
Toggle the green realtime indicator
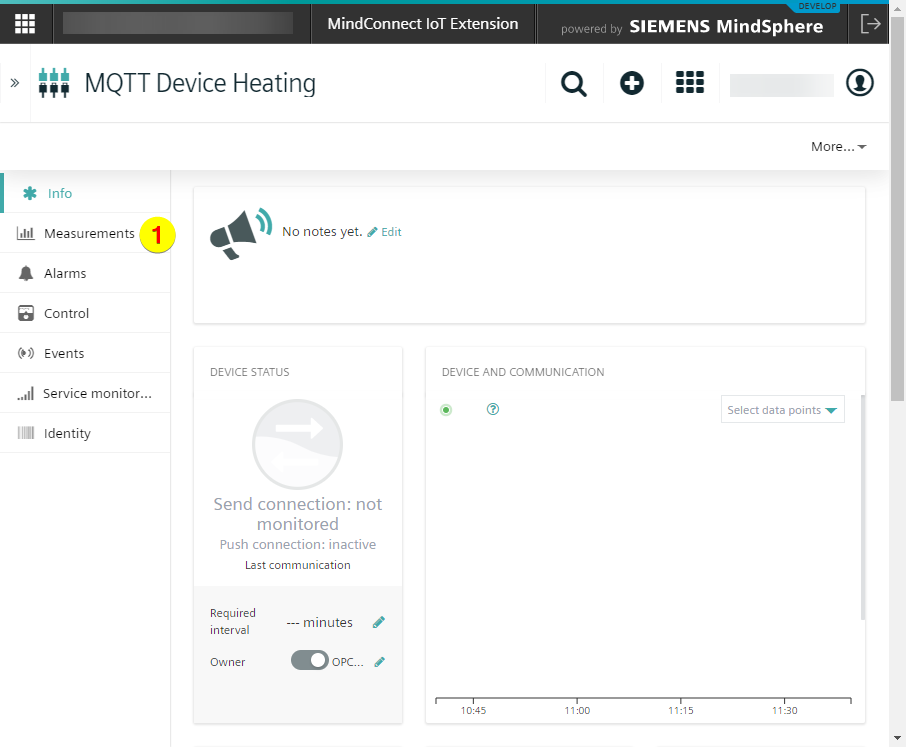[x=446, y=409]
